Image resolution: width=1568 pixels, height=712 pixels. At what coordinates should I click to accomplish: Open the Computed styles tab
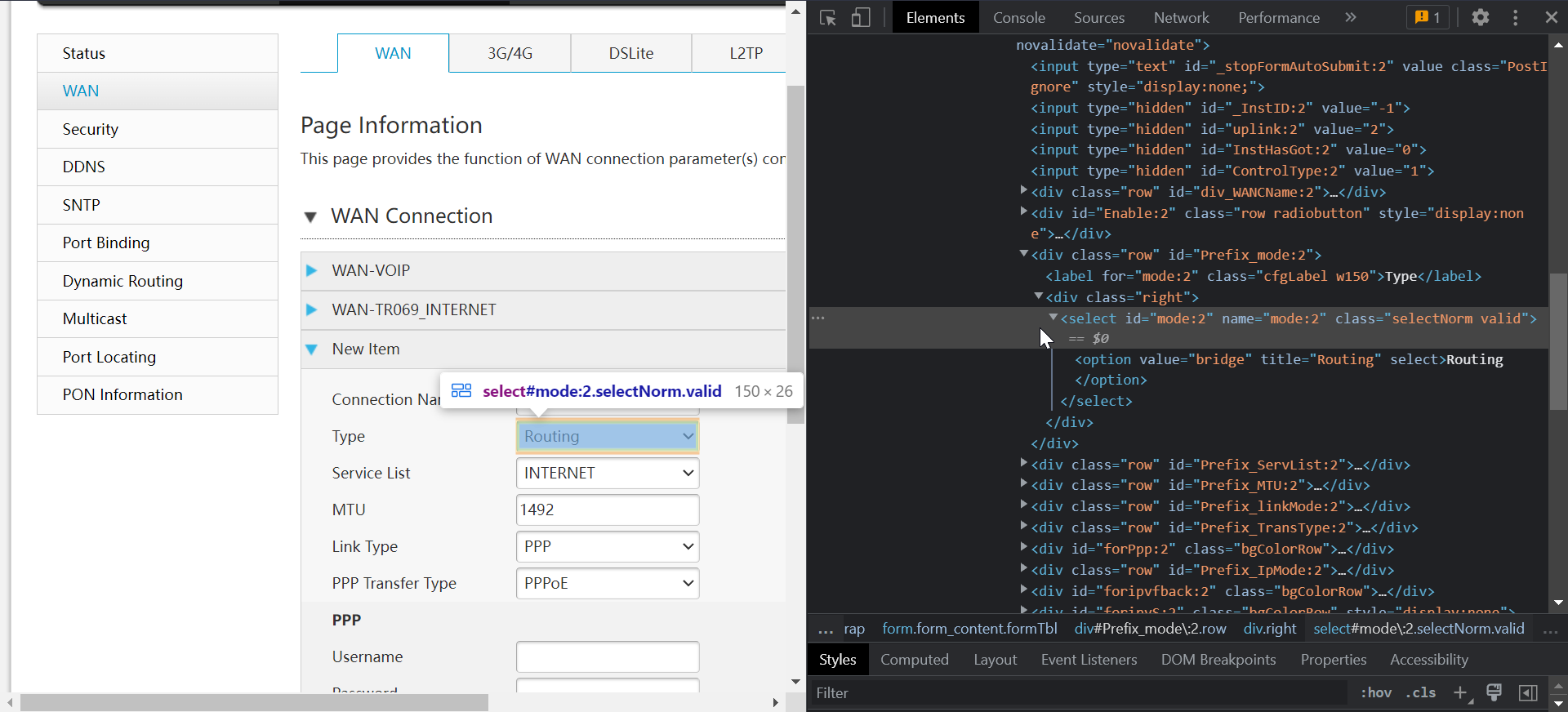pyautogui.click(x=915, y=660)
